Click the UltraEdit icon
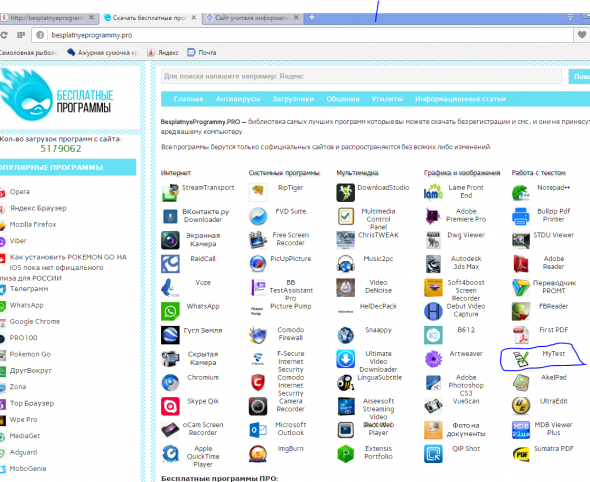 [521, 406]
